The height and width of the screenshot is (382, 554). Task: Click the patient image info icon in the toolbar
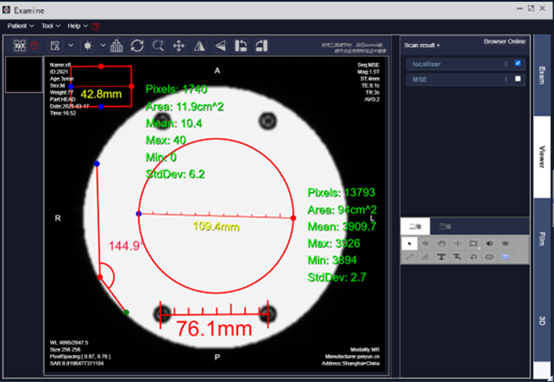pos(55,46)
